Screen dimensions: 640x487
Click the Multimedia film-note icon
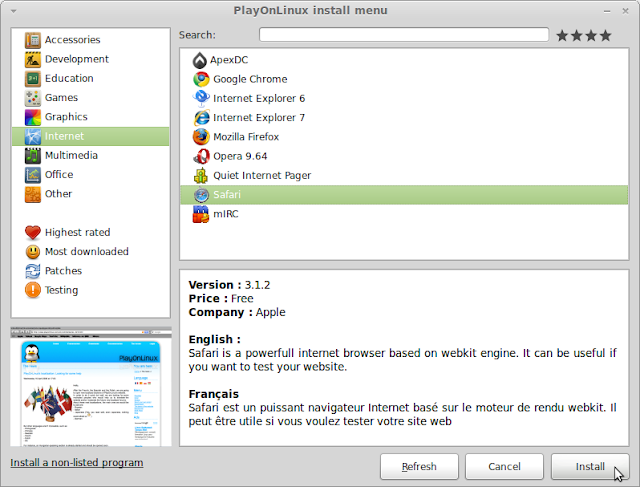tap(33, 156)
